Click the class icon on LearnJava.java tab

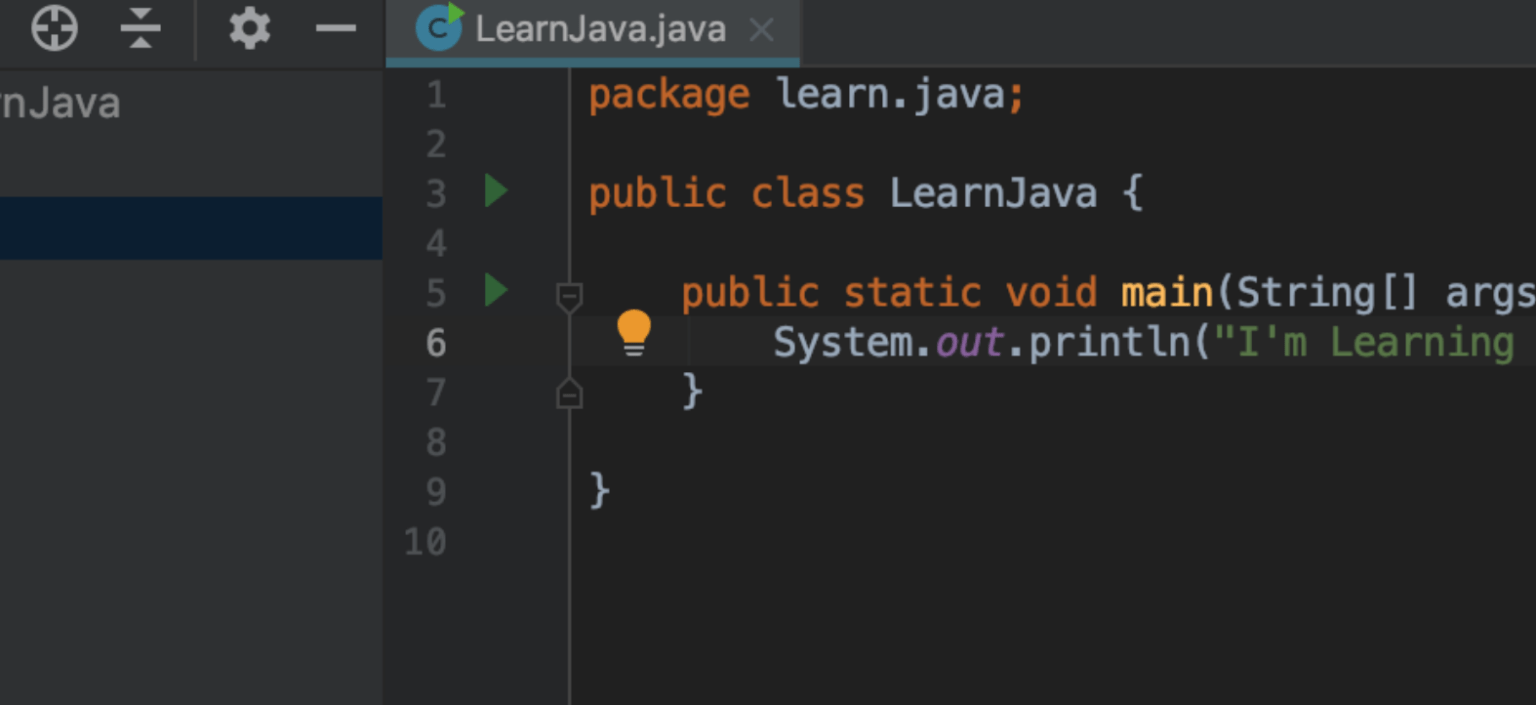tap(440, 29)
